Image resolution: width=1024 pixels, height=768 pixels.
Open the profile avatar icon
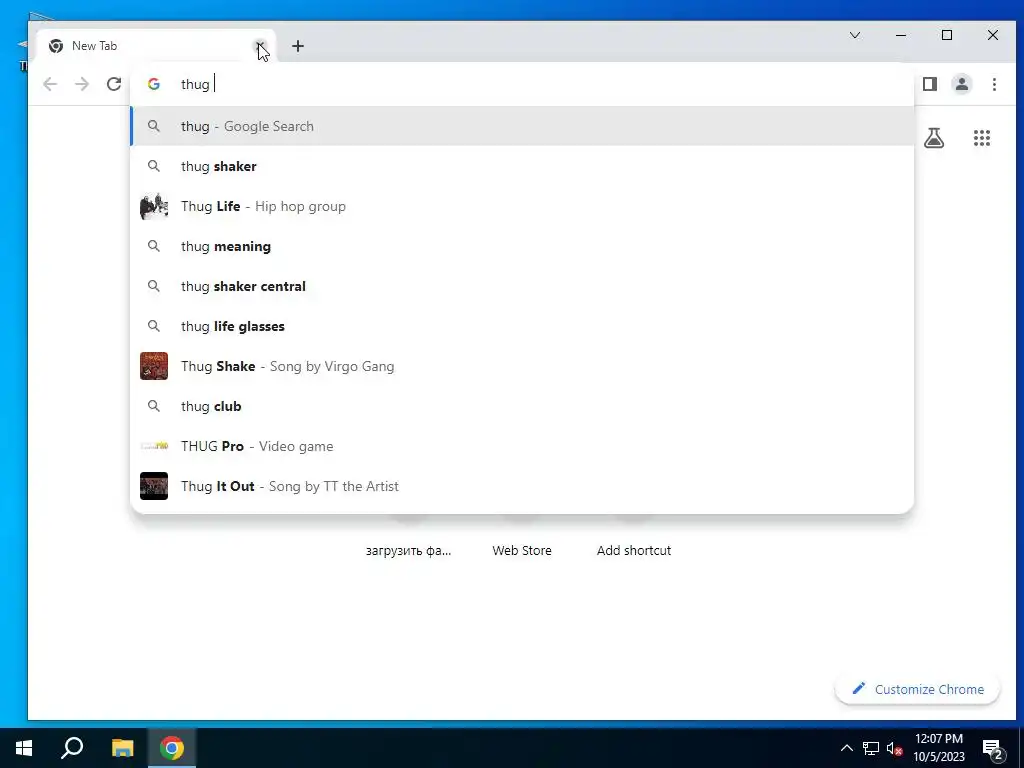962,84
